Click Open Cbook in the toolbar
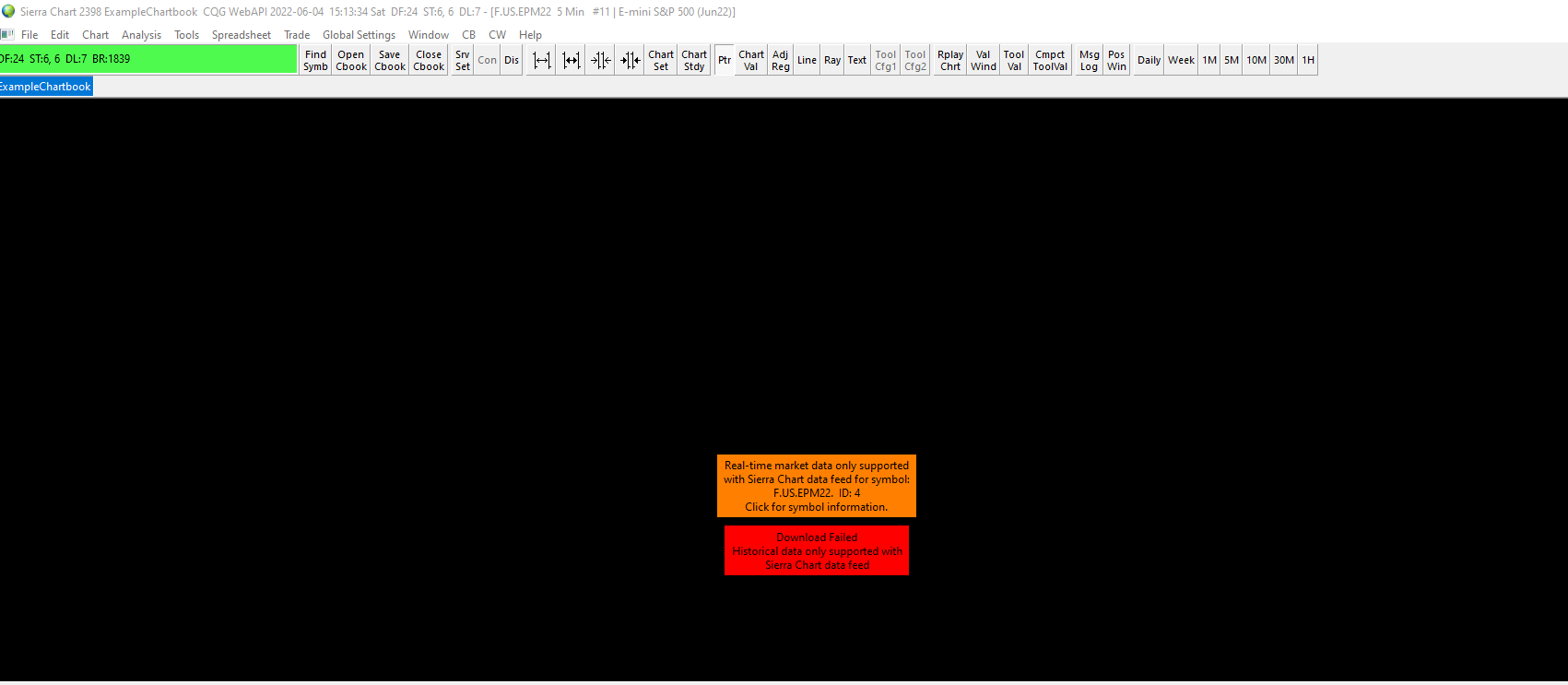 tap(351, 60)
